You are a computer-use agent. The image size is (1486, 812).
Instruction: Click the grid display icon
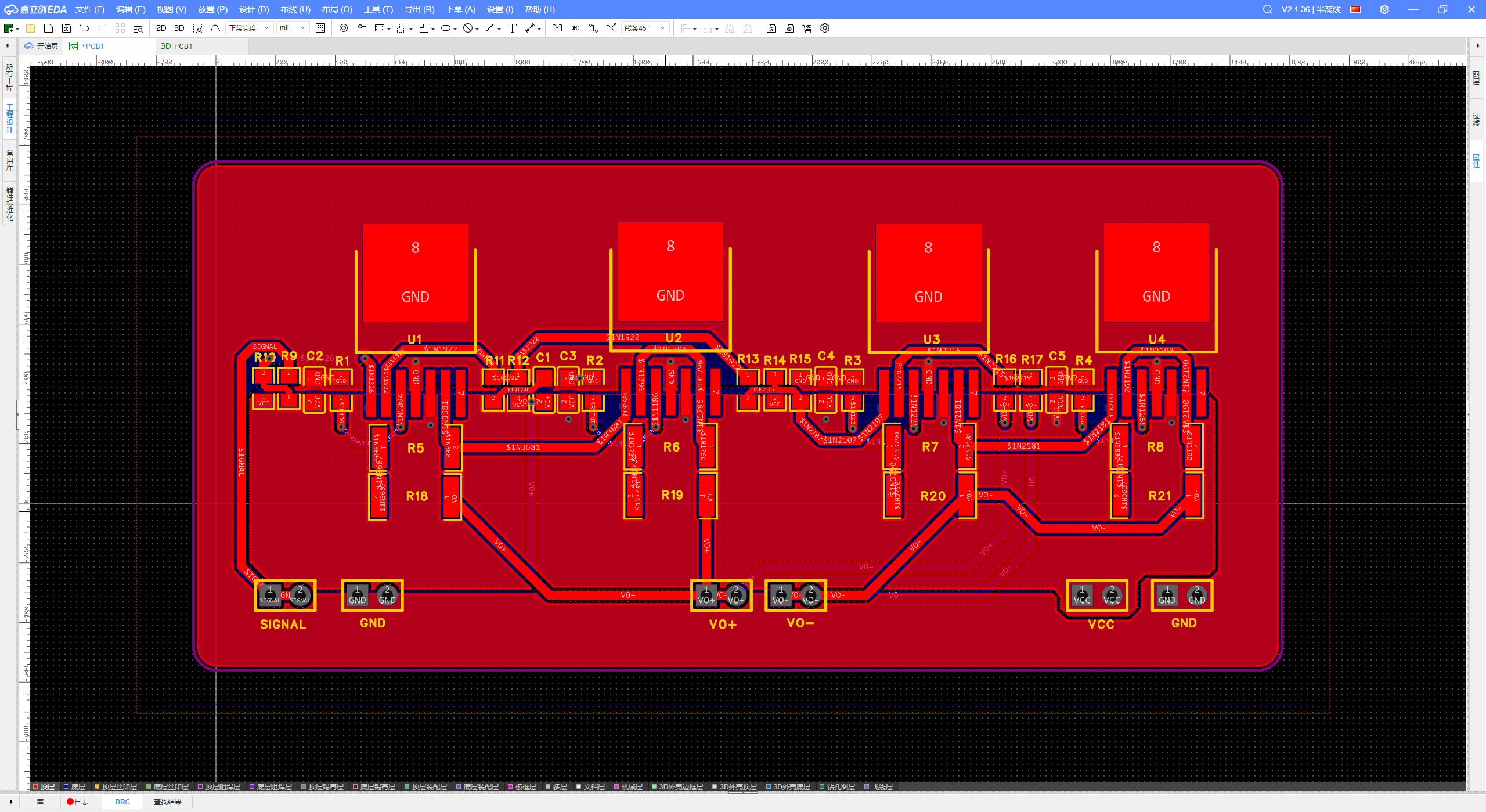(x=320, y=28)
